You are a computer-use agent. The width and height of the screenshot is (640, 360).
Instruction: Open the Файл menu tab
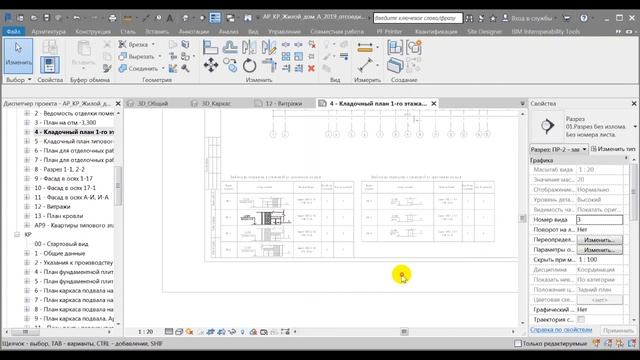(13, 31)
